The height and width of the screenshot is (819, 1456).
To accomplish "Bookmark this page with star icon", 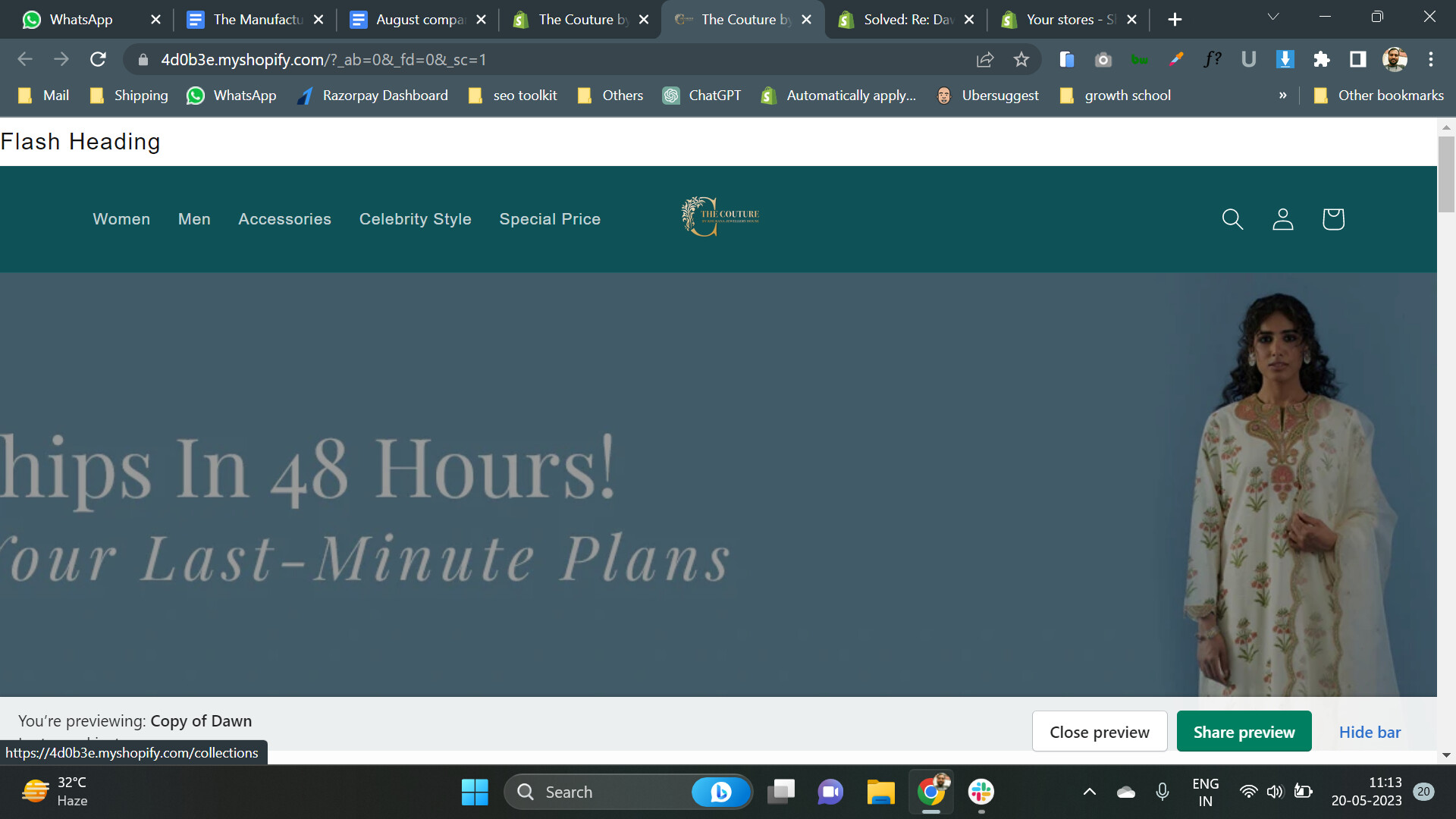I will tap(1021, 59).
